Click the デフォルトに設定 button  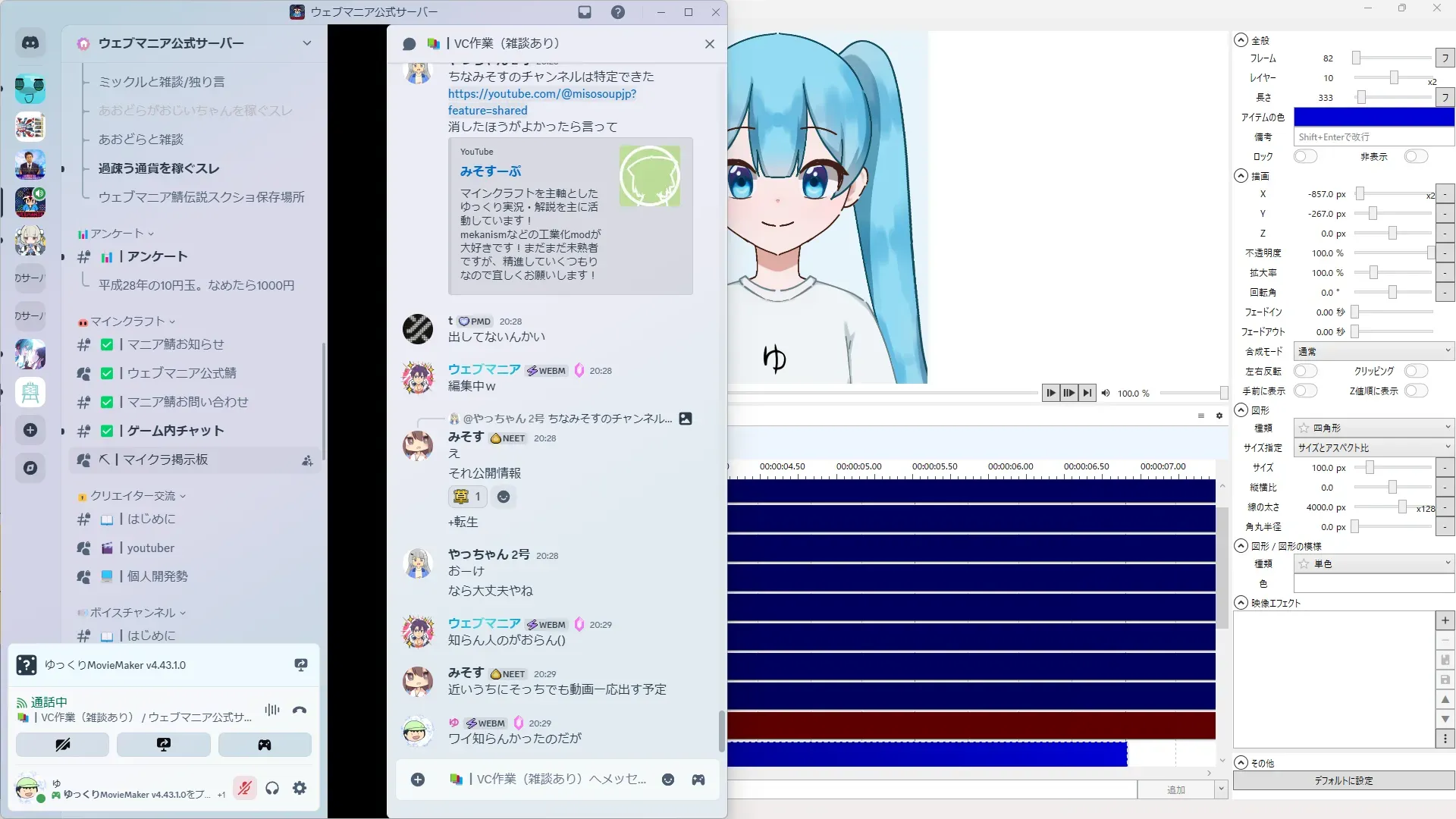(x=1343, y=780)
